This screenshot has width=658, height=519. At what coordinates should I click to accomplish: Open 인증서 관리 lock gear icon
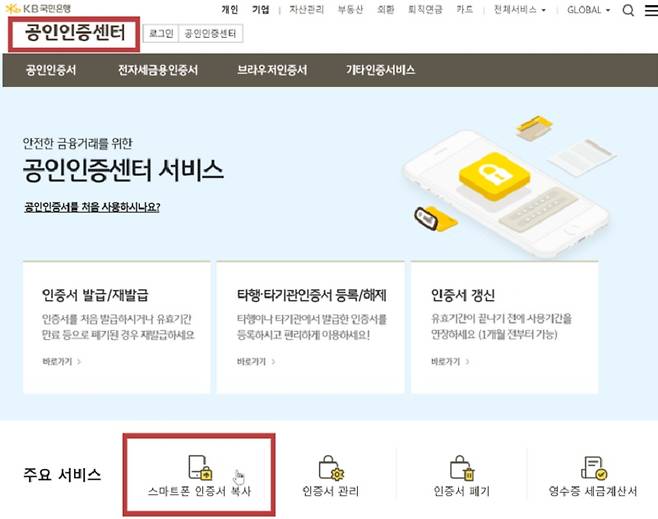click(331, 467)
